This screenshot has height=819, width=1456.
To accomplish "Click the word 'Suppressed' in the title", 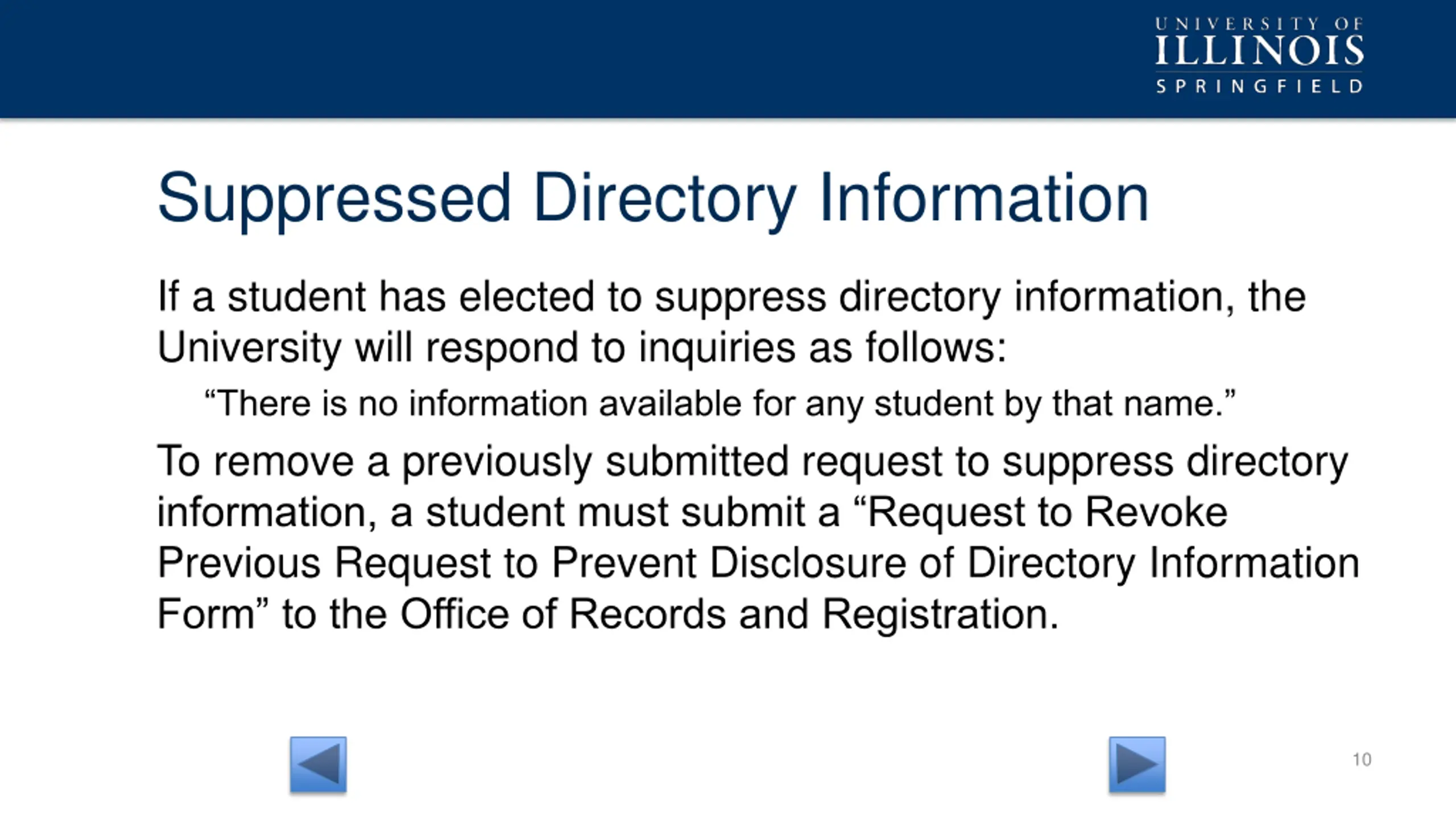I will click(334, 199).
